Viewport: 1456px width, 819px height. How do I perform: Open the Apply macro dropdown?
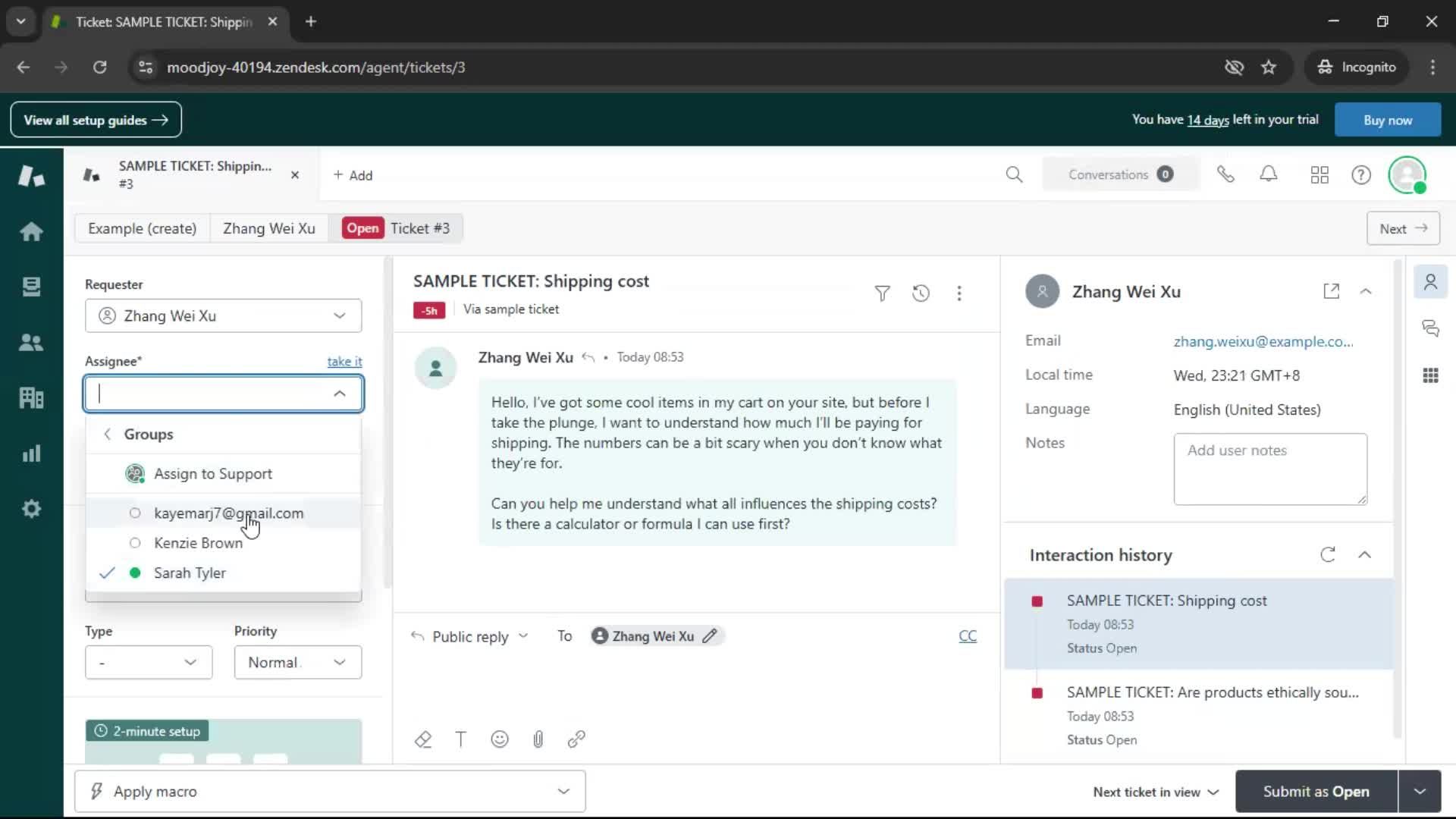click(330, 792)
